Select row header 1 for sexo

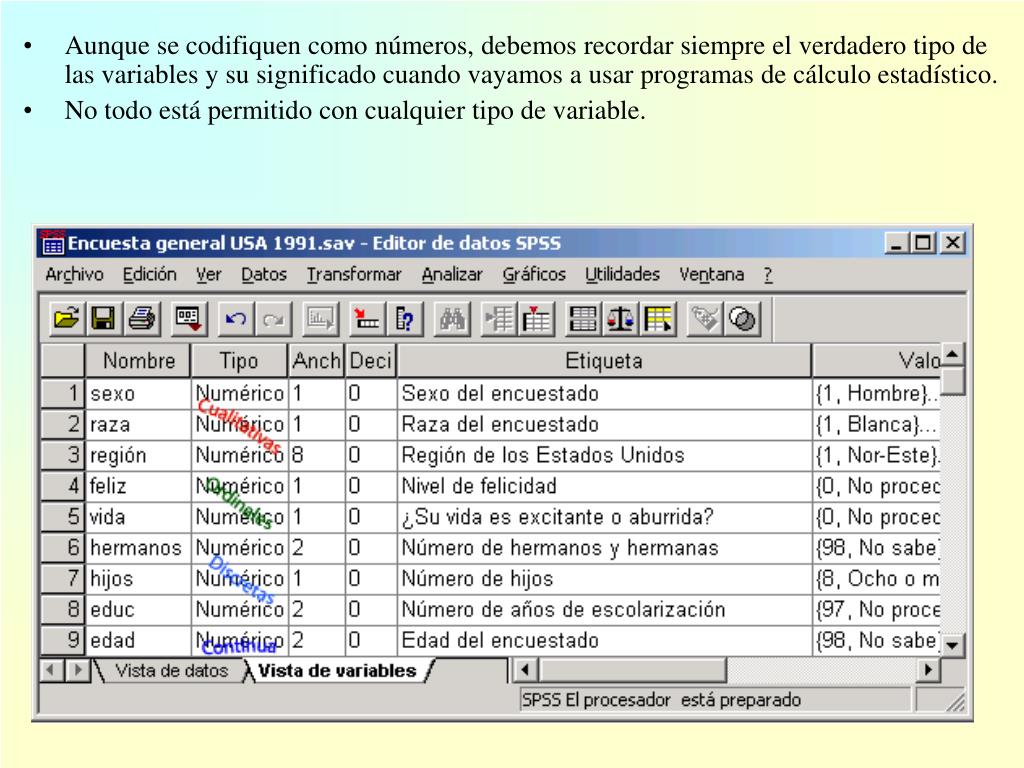[x=63, y=393]
